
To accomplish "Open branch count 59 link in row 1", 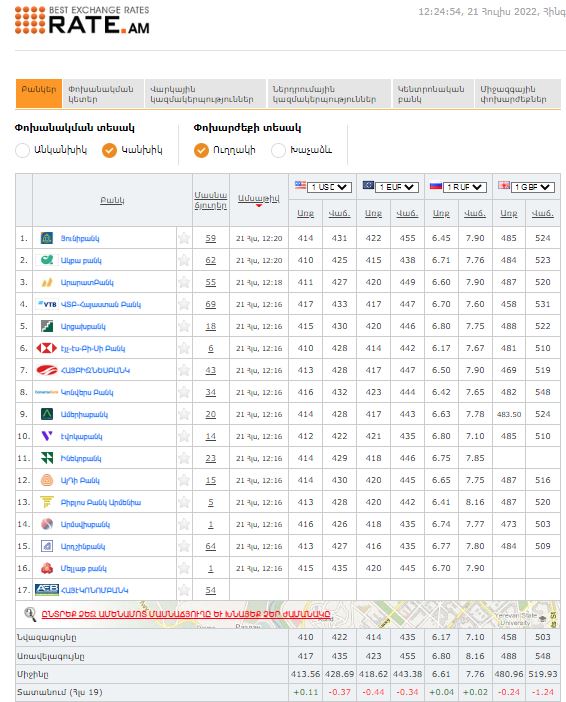I will [210, 238].
